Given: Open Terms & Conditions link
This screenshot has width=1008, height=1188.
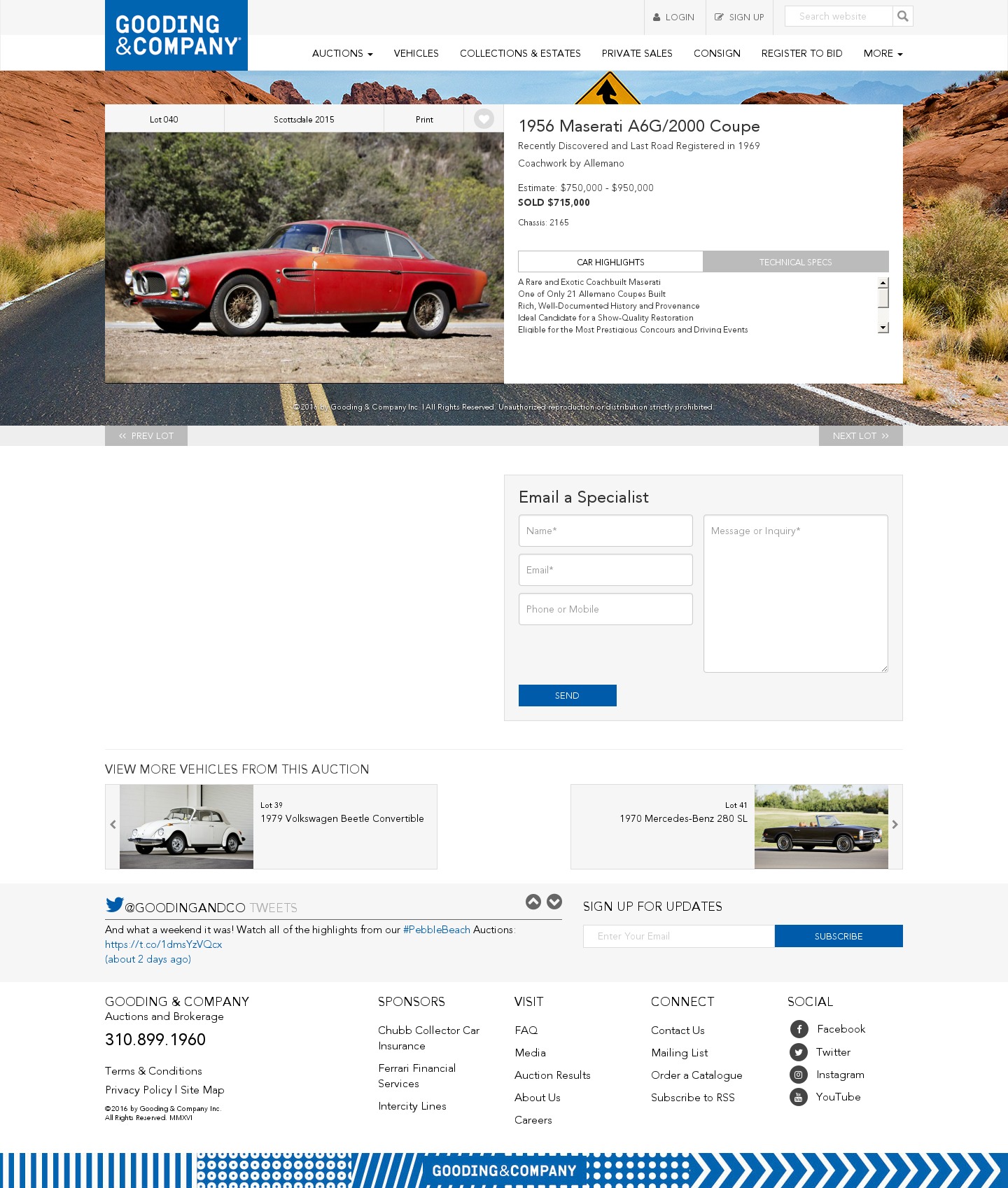Looking at the screenshot, I should [153, 1071].
